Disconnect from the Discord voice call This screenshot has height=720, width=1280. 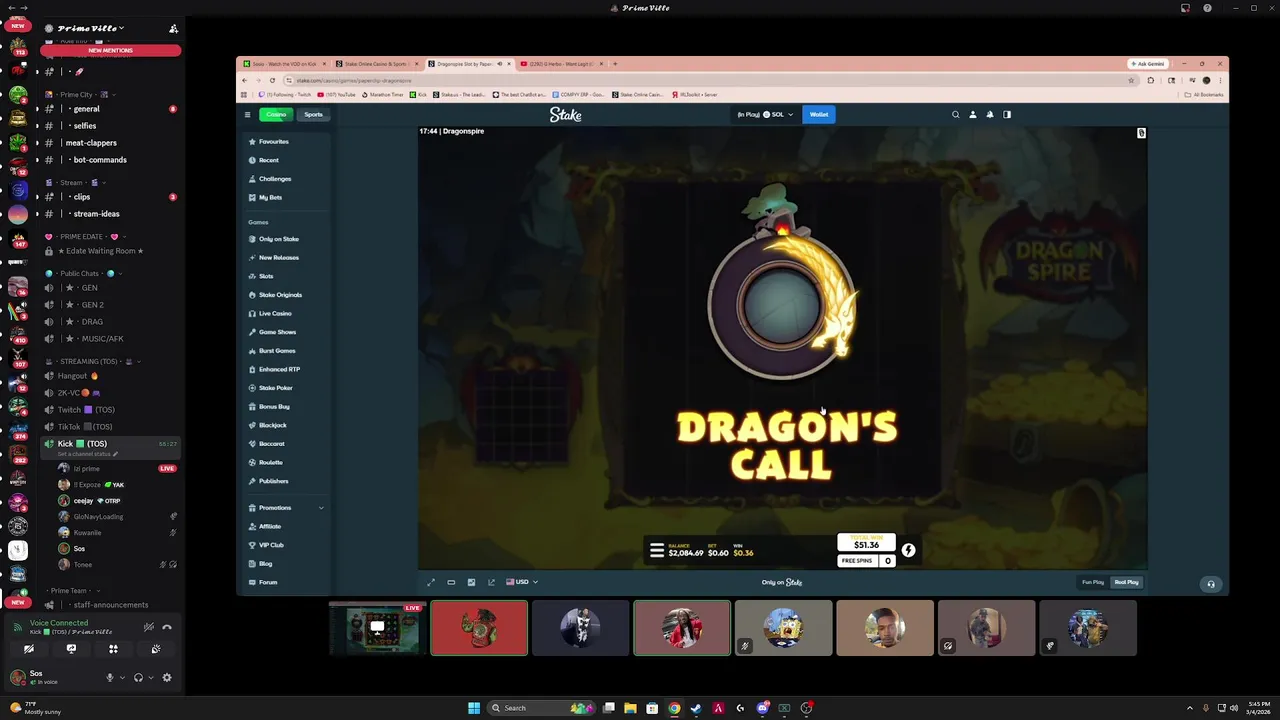click(x=167, y=627)
